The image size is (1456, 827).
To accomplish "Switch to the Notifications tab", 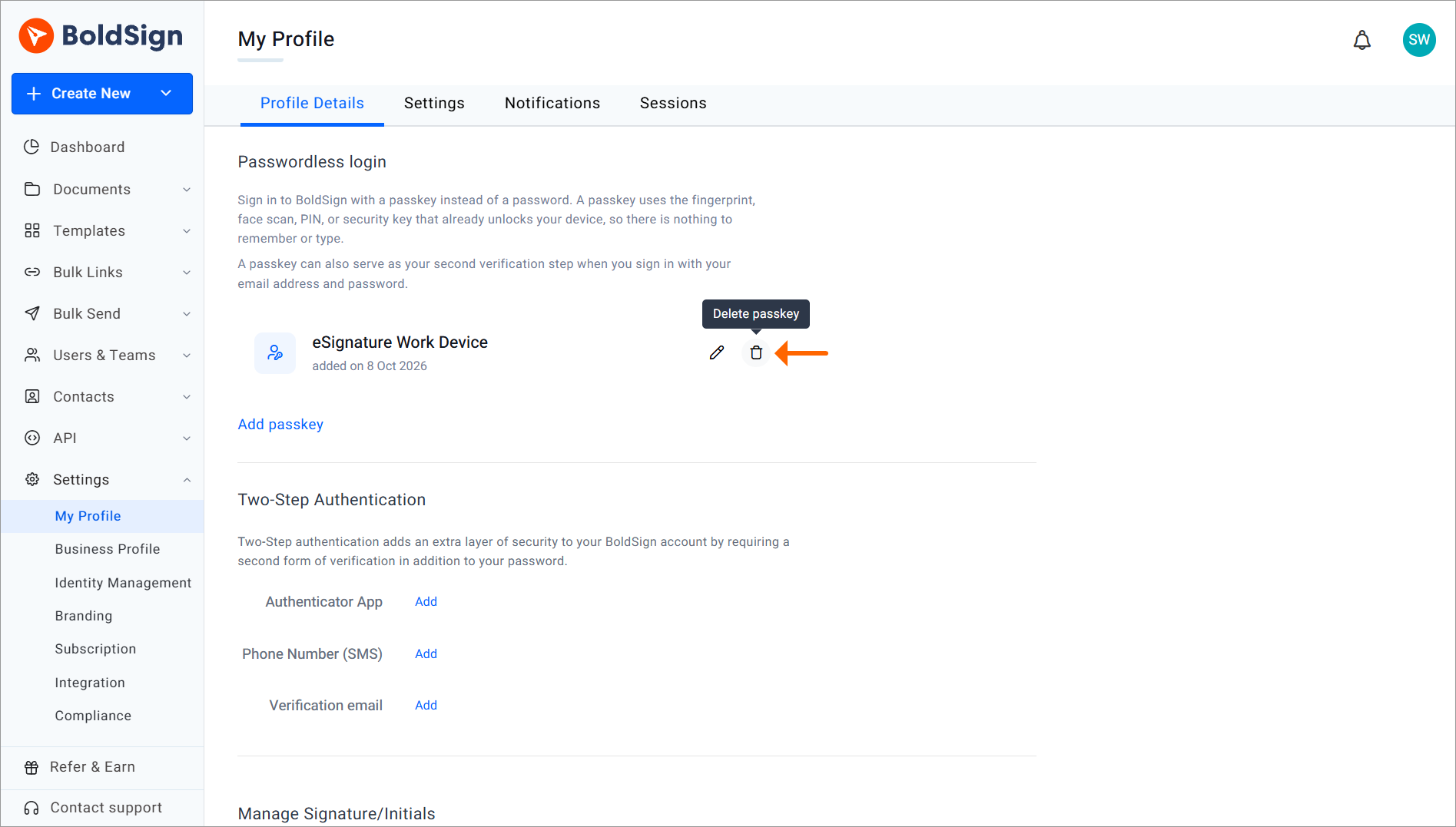I will click(x=552, y=103).
